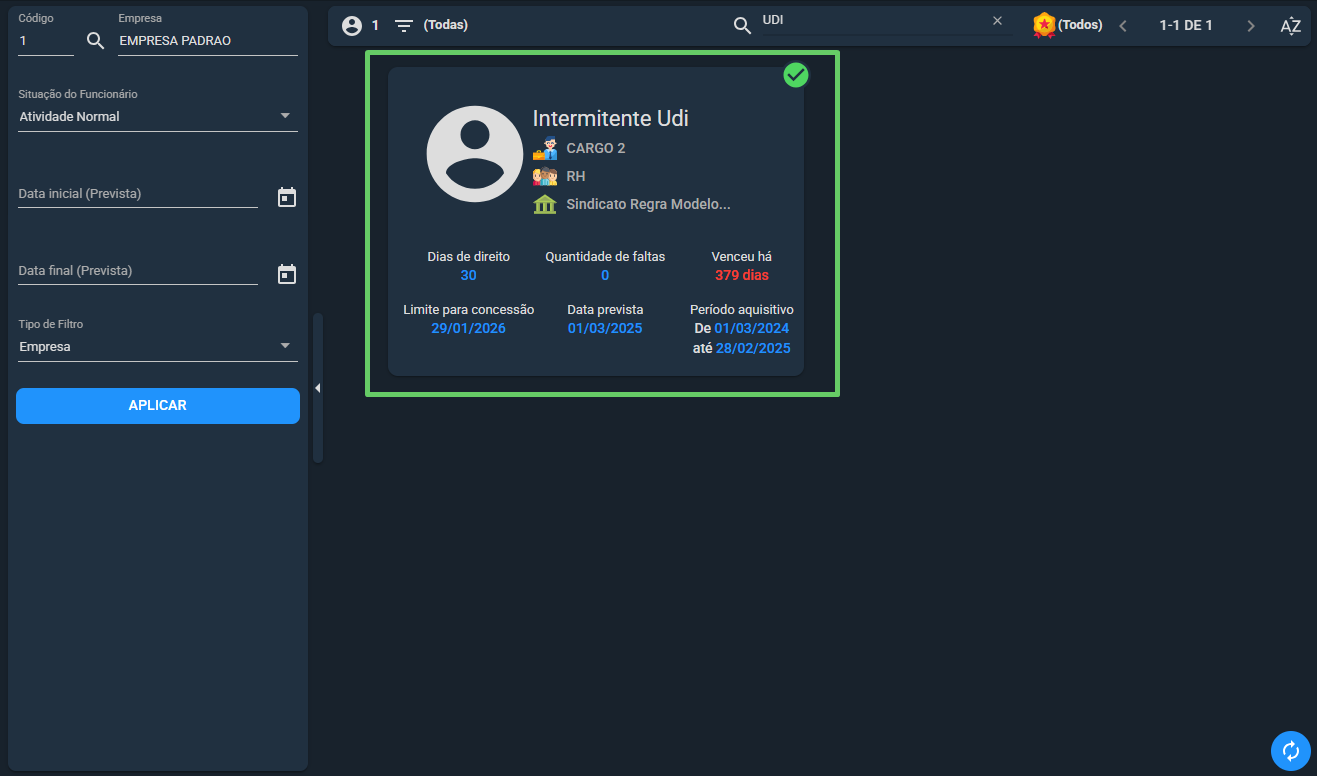Image resolution: width=1317 pixels, height=776 pixels.
Task: Open the filter list icon (Todas)
Action: (x=404, y=26)
